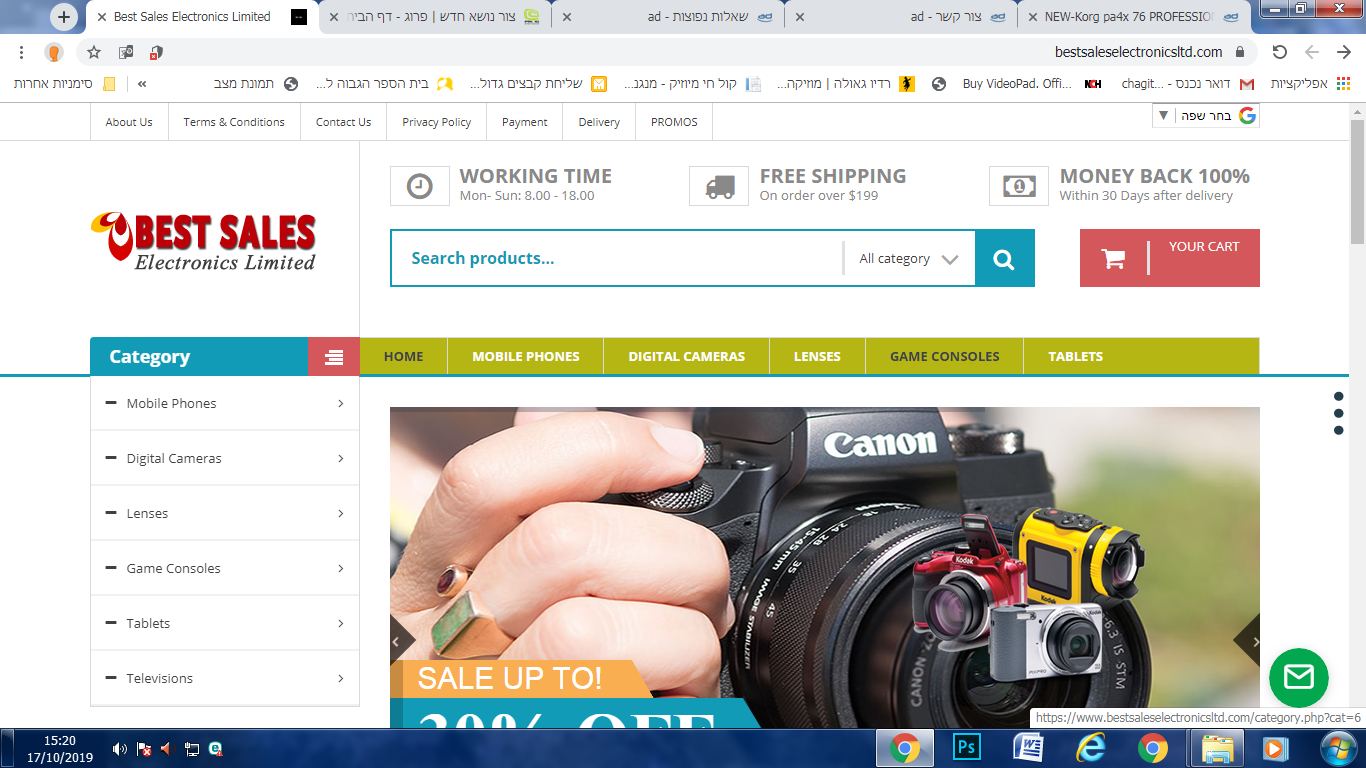Show hidden bookmarks with » overflow arrow
The height and width of the screenshot is (768, 1366).
(142, 84)
